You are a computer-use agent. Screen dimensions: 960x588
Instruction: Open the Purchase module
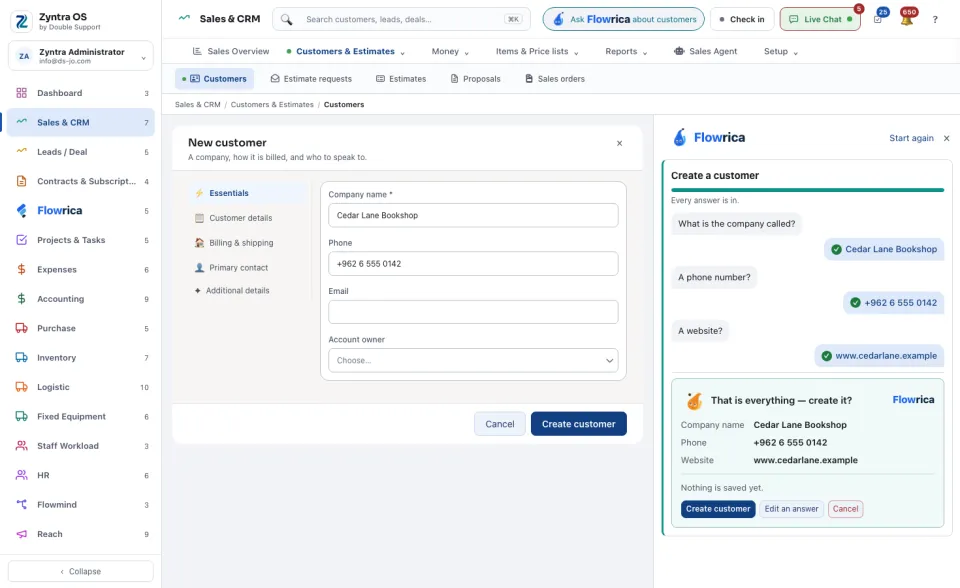point(81,328)
